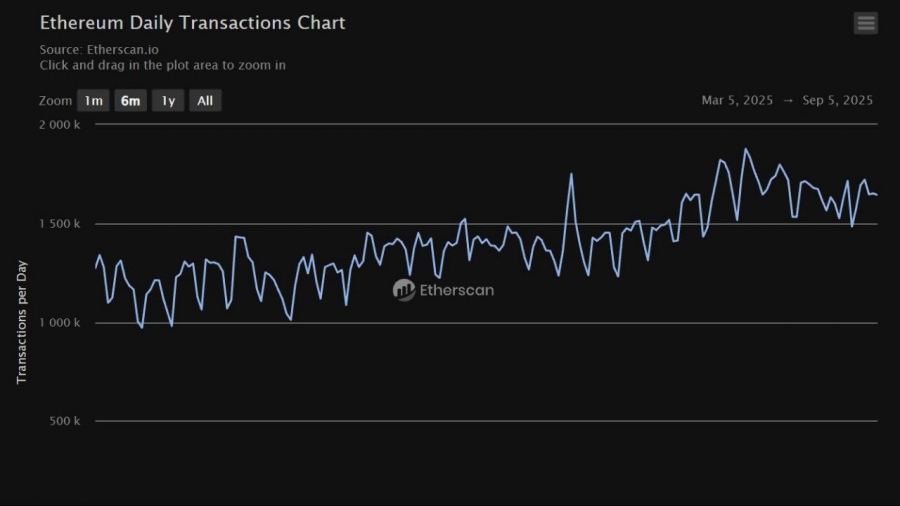Select the 6m zoom range
900x506 pixels.
(x=130, y=101)
